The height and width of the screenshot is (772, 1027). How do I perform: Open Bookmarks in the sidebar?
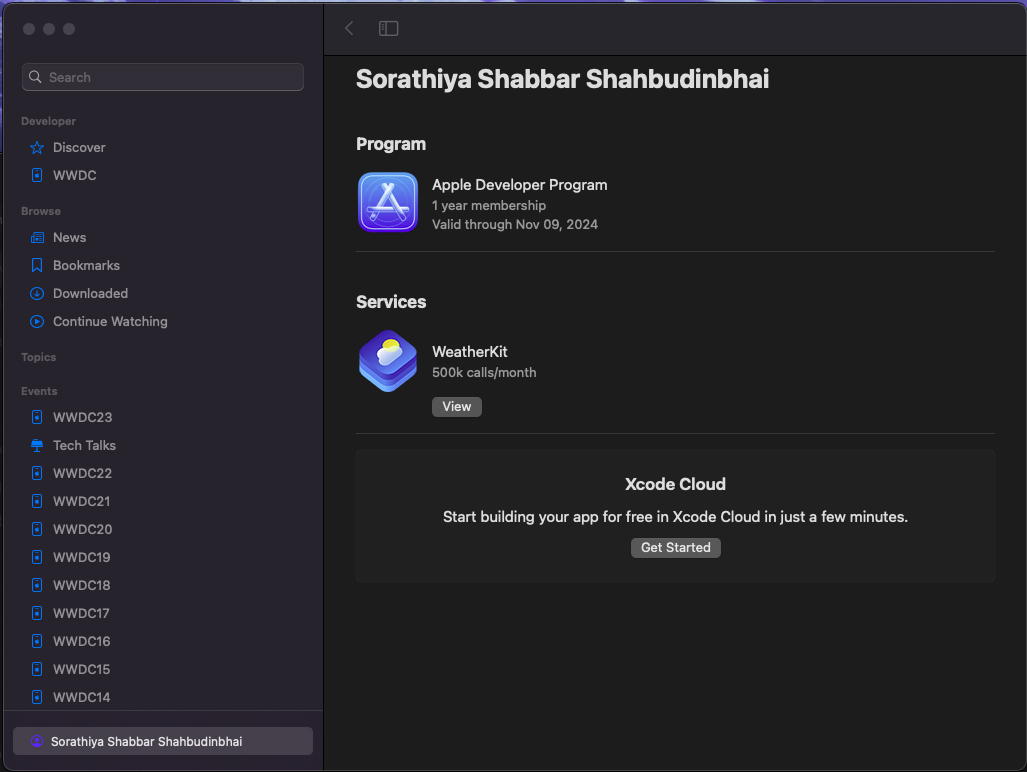[x=86, y=265]
